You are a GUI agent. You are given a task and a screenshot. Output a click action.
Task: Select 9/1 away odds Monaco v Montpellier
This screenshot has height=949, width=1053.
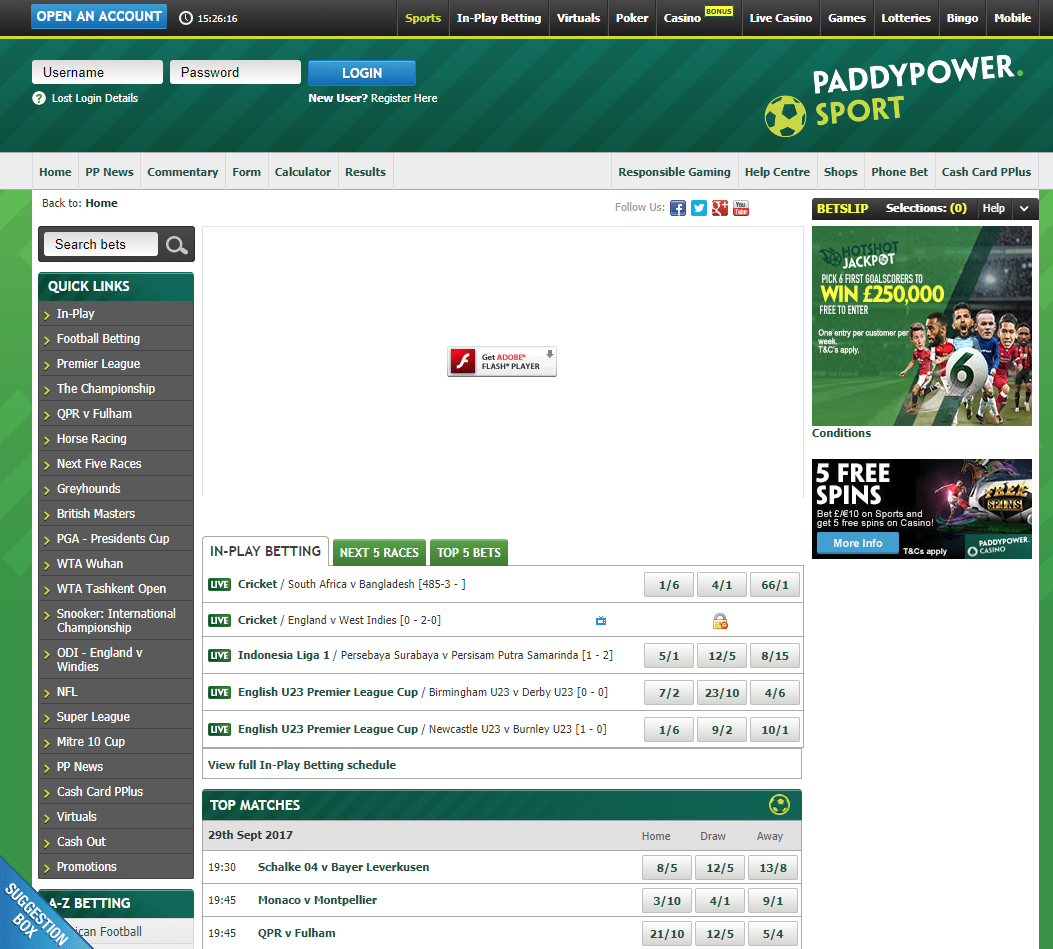[773, 901]
